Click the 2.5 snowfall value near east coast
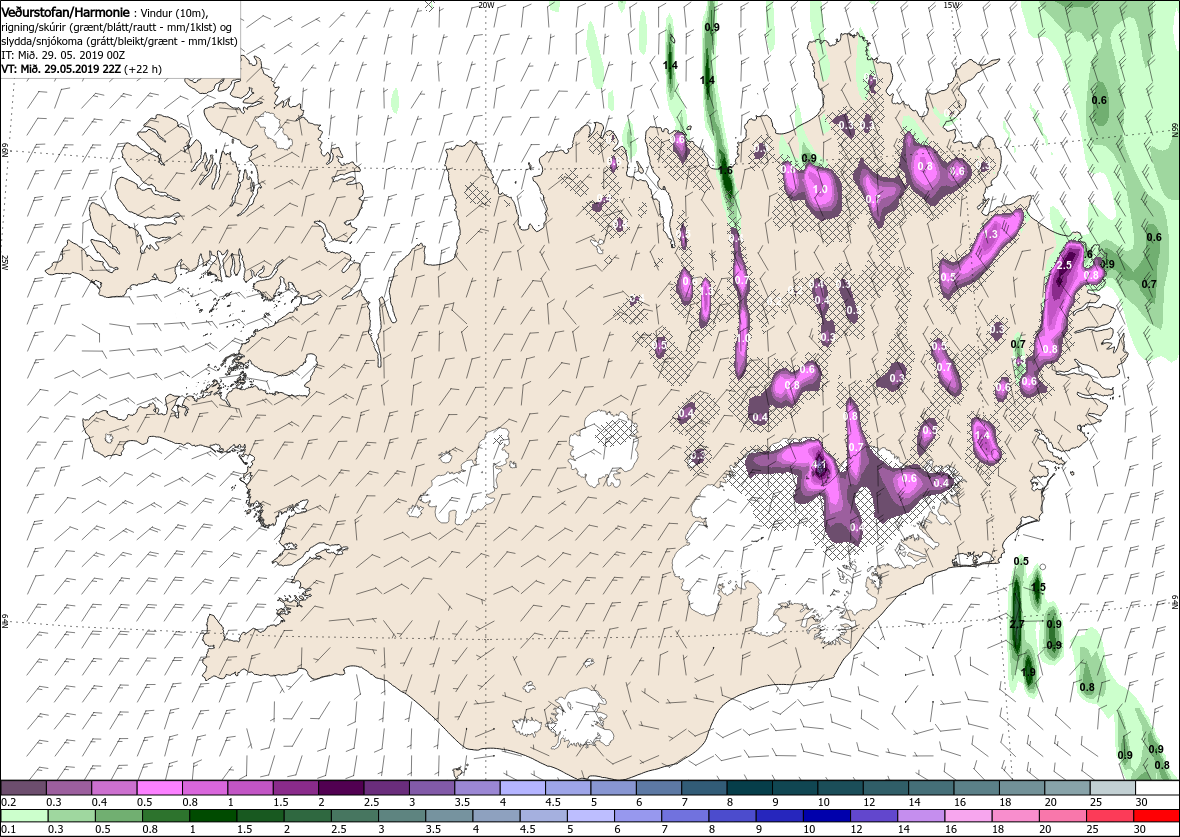This screenshot has height=837, width=1180. click(1064, 266)
